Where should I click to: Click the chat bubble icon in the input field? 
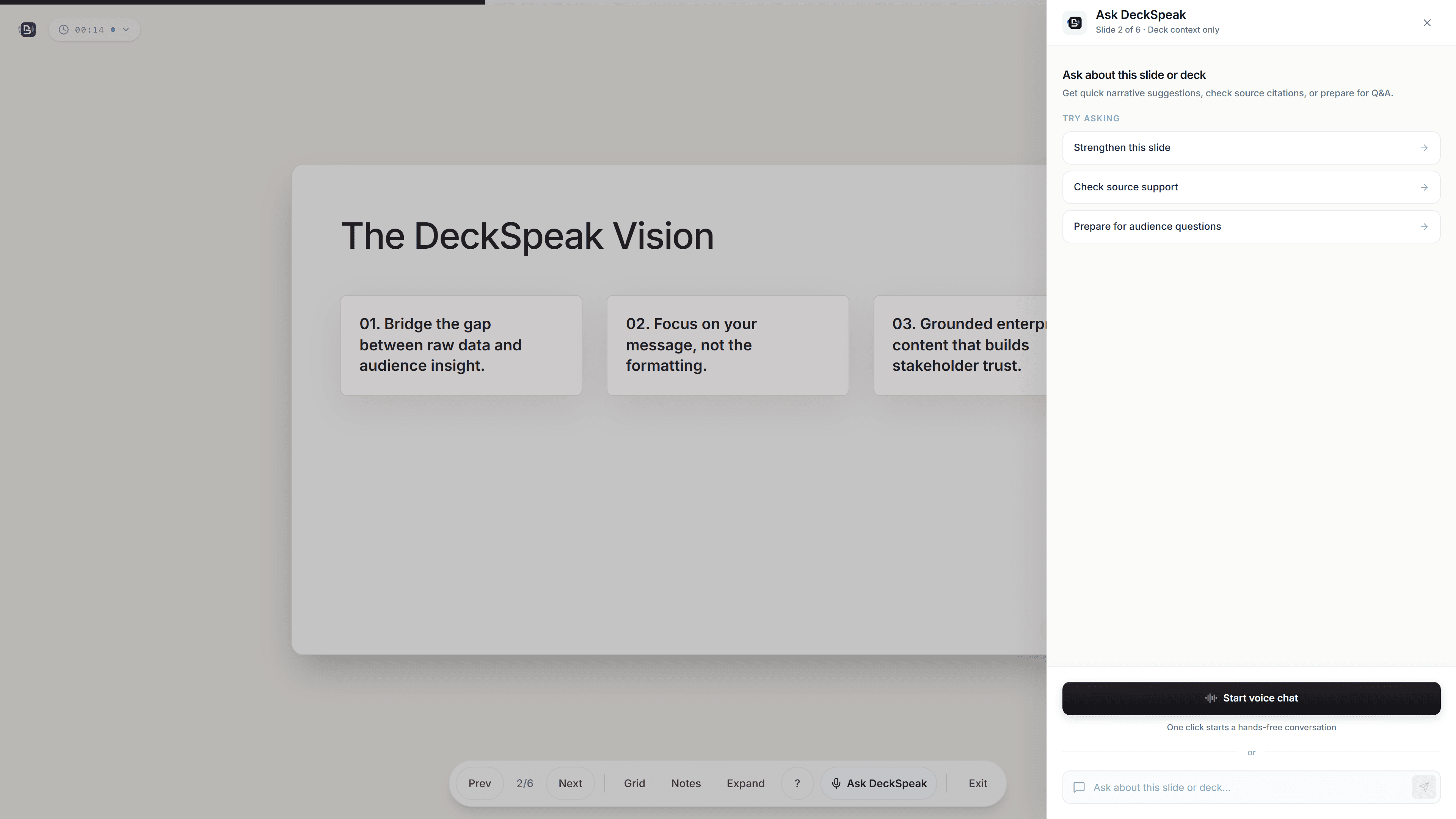1079,788
